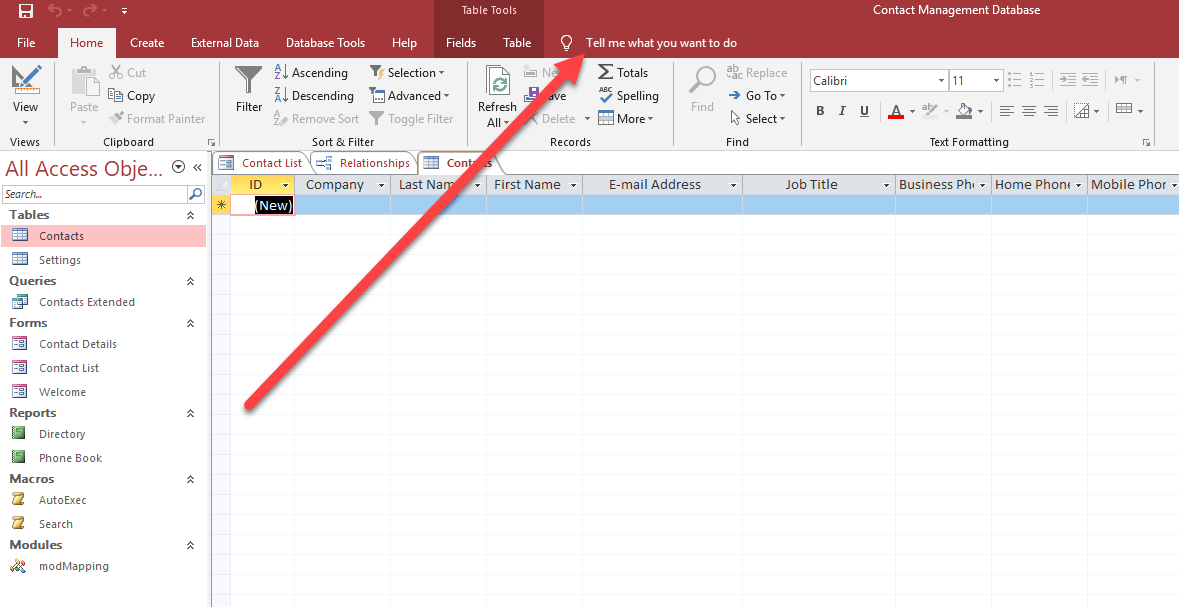Click the Refresh All icon
The height and width of the screenshot is (607, 1179).
(x=496, y=96)
